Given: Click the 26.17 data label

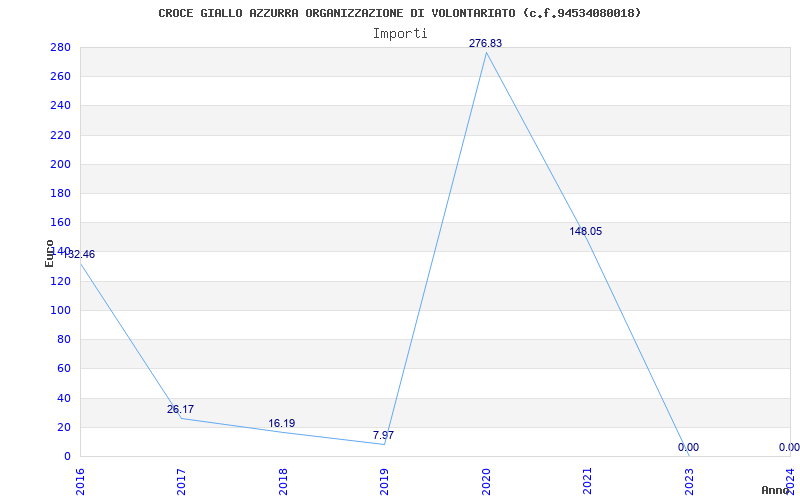Looking at the screenshot, I should coord(181,409).
